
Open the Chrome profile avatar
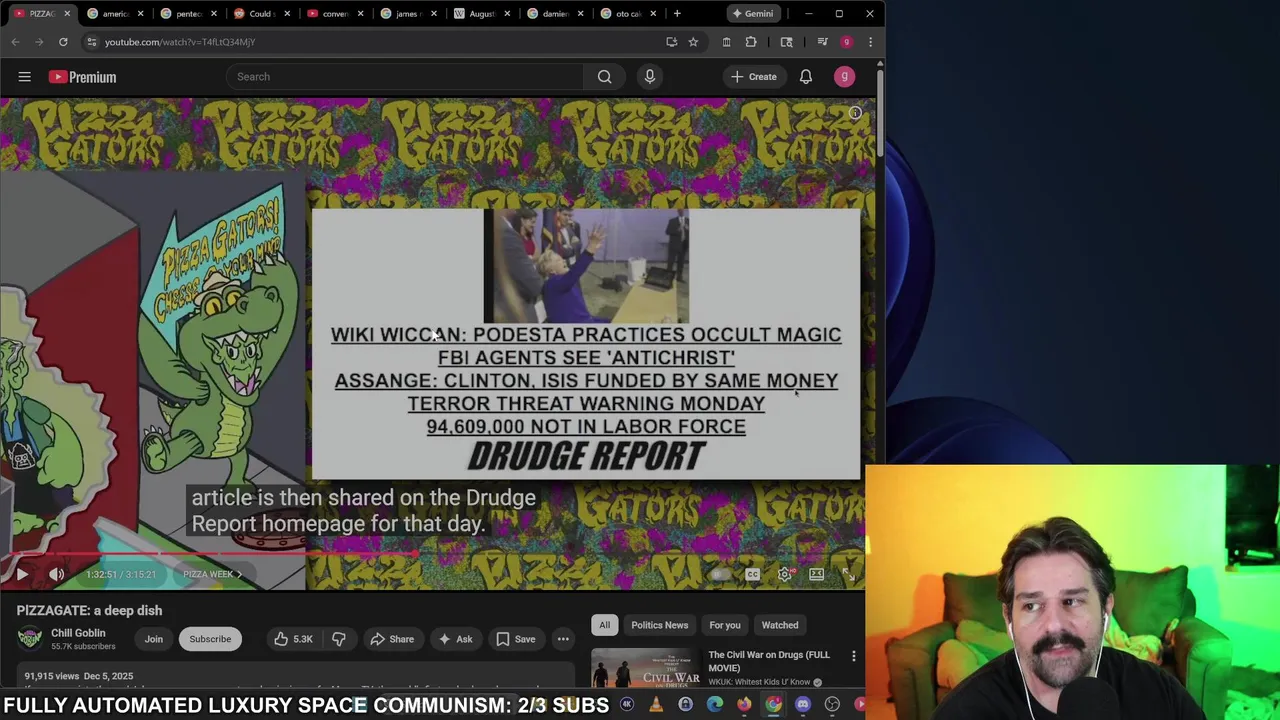point(846,42)
